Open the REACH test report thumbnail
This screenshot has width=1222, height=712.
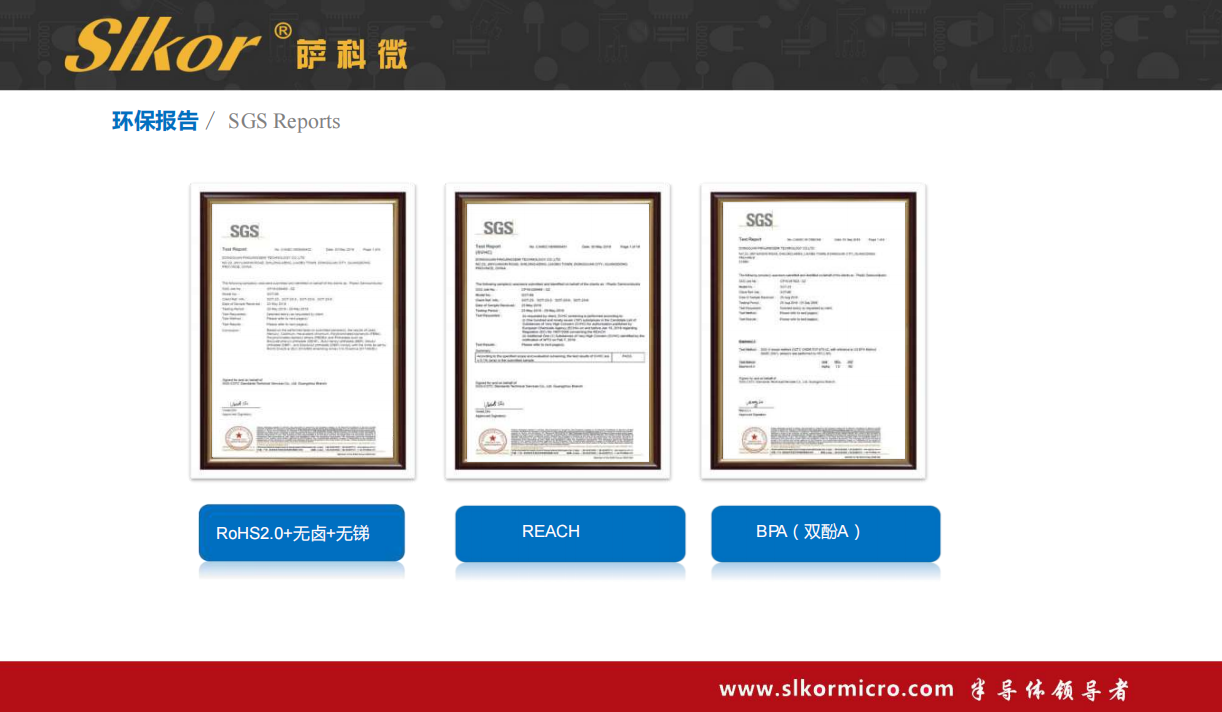click(557, 331)
